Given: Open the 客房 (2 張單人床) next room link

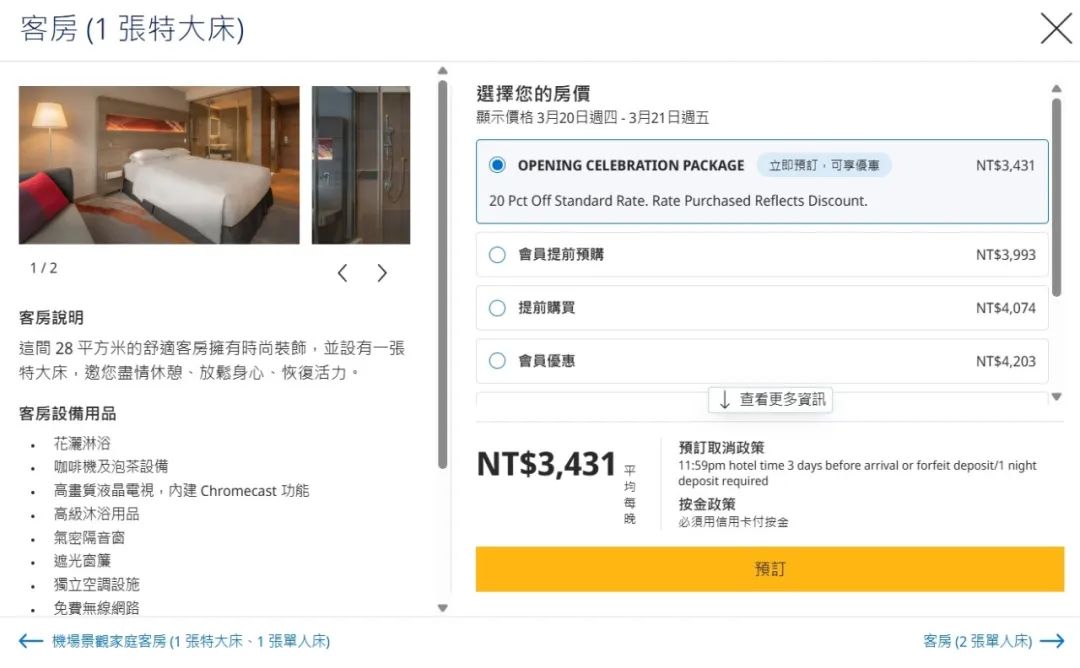Looking at the screenshot, I should (978, 641).
